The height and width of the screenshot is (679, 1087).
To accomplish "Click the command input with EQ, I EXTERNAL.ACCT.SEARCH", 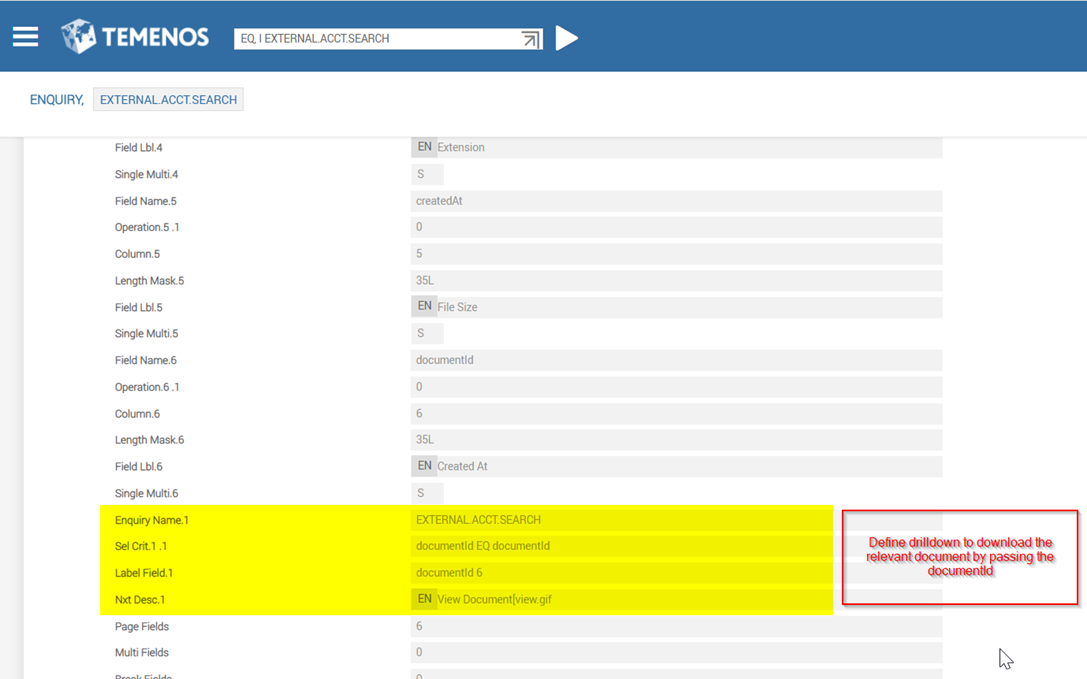I will point(376,38).
